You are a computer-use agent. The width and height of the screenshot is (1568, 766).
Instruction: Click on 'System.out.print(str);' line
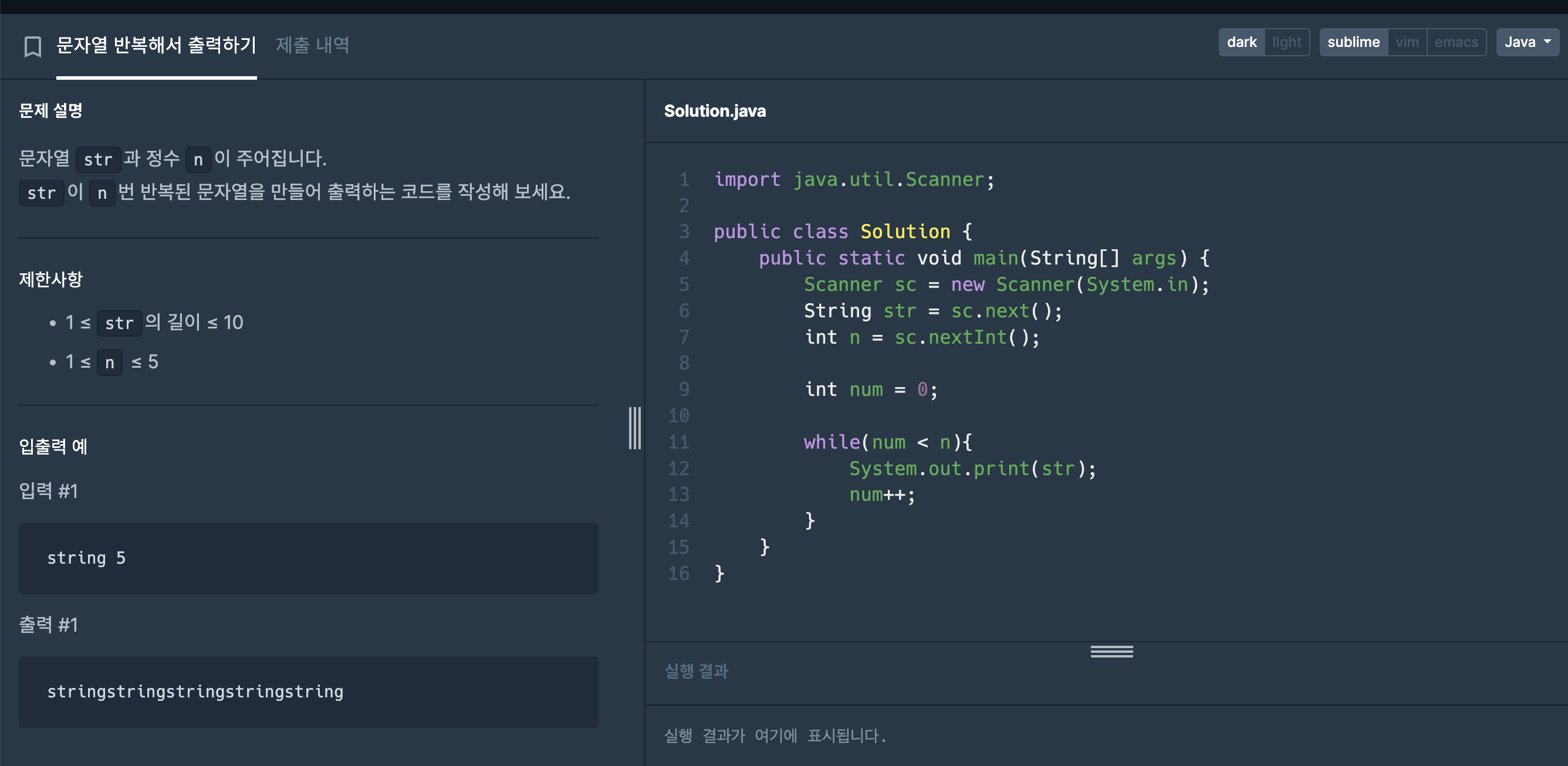[972, 469]
